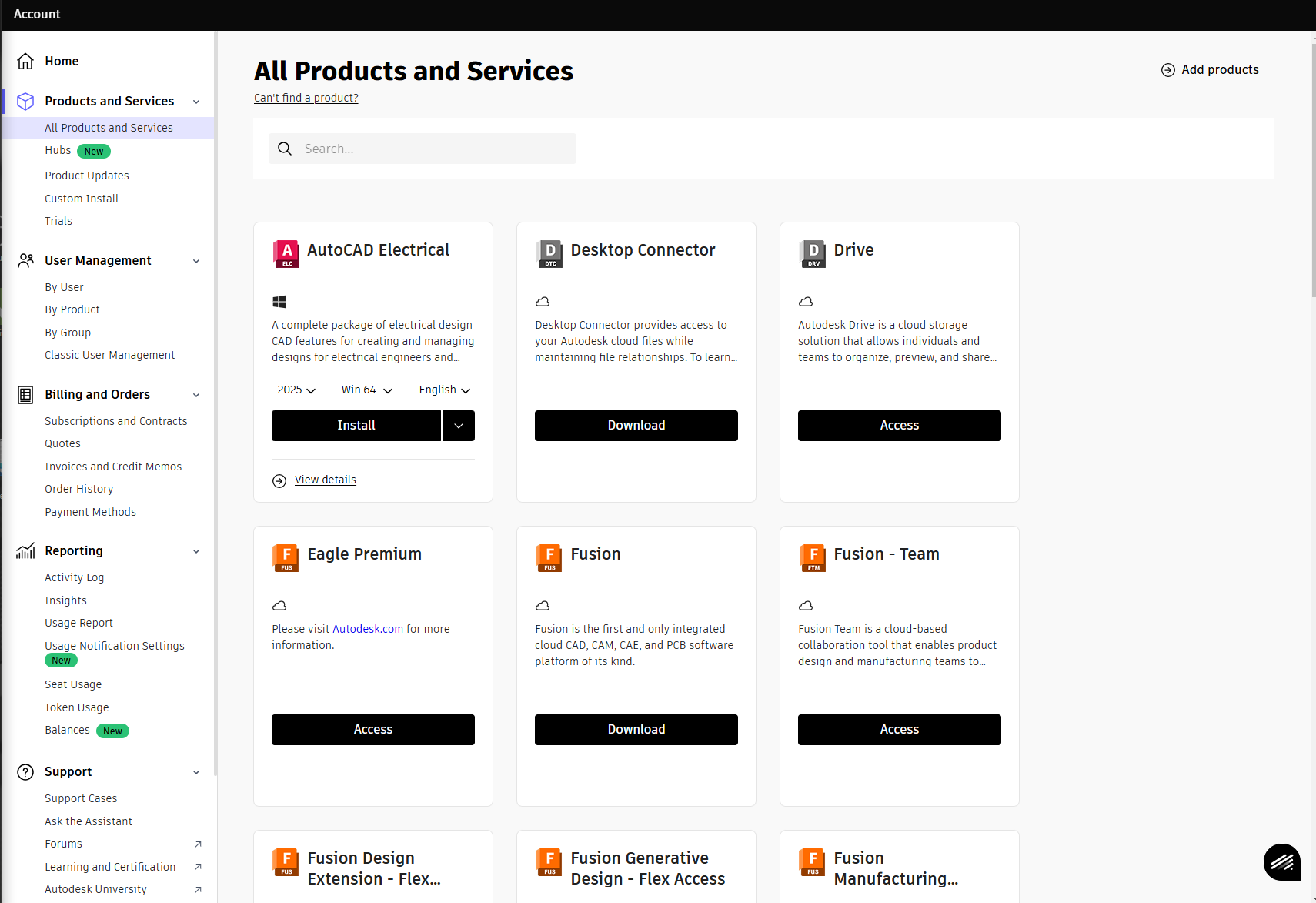Click the Add products arrow icon

click(x=1168, y=70)
